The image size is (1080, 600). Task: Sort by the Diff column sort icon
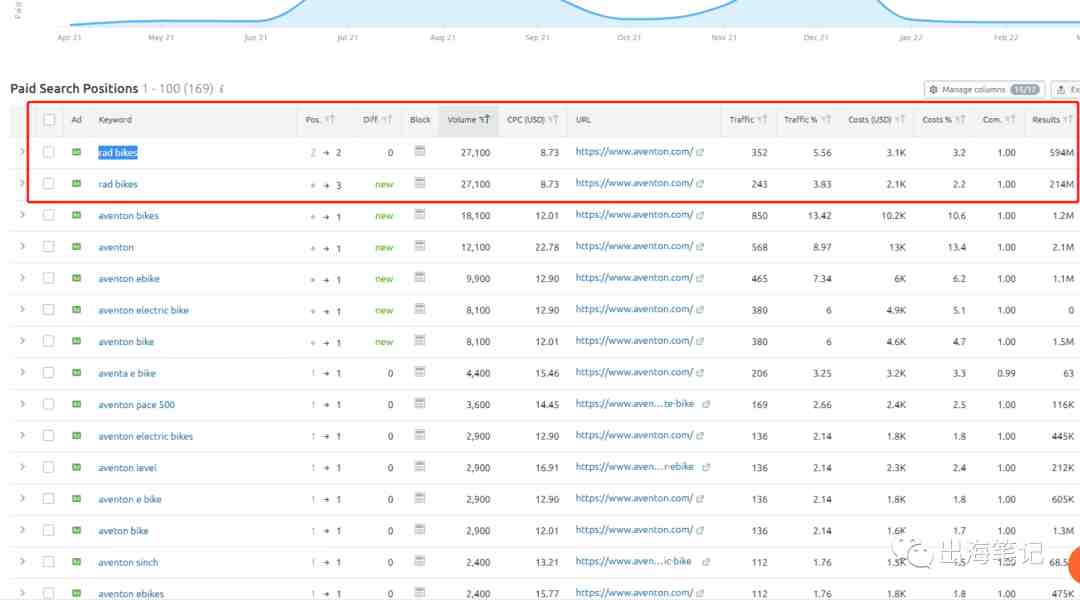point(386,120)
